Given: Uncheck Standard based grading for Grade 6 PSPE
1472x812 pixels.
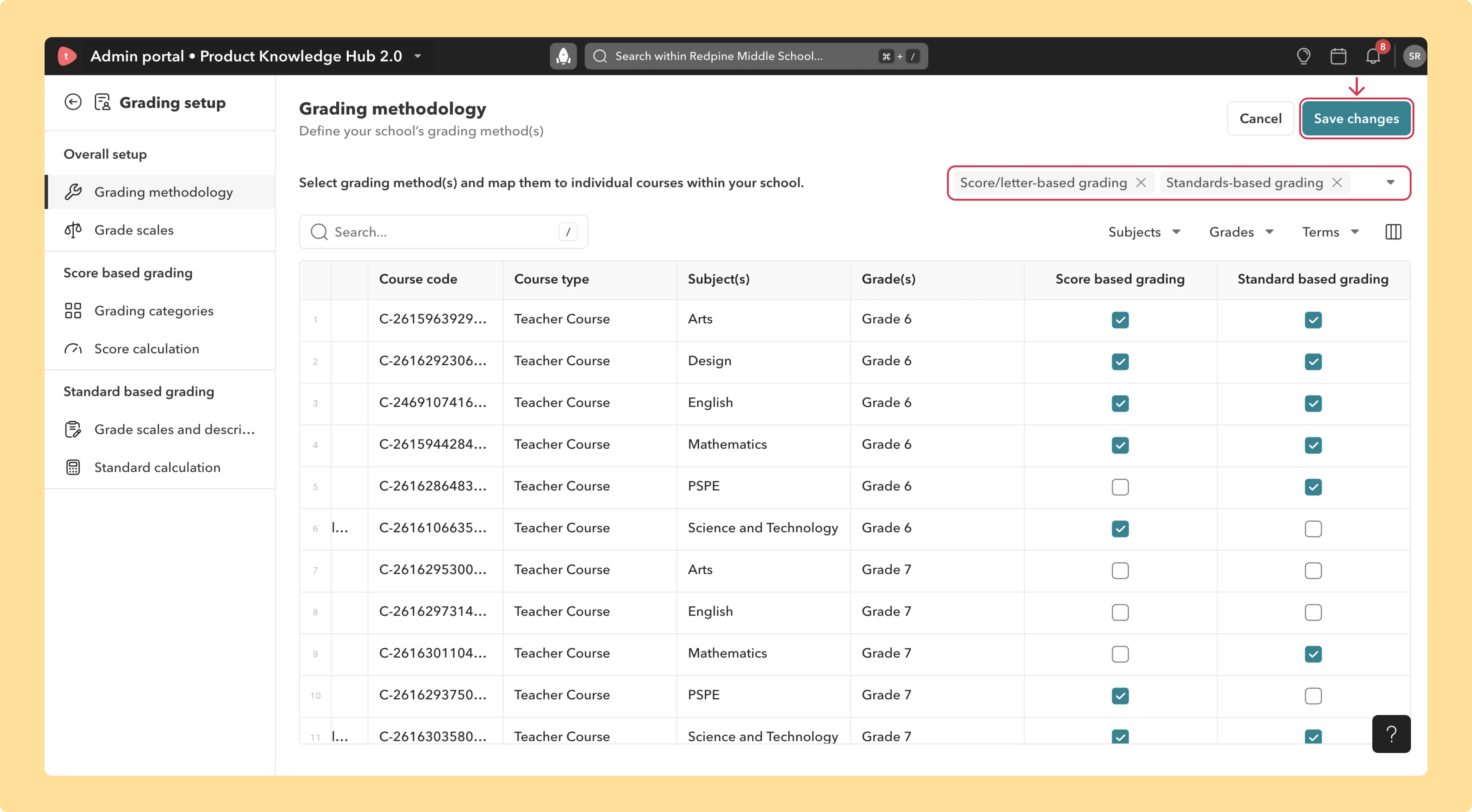Looking at the screenshot, I should (1313, 487).
